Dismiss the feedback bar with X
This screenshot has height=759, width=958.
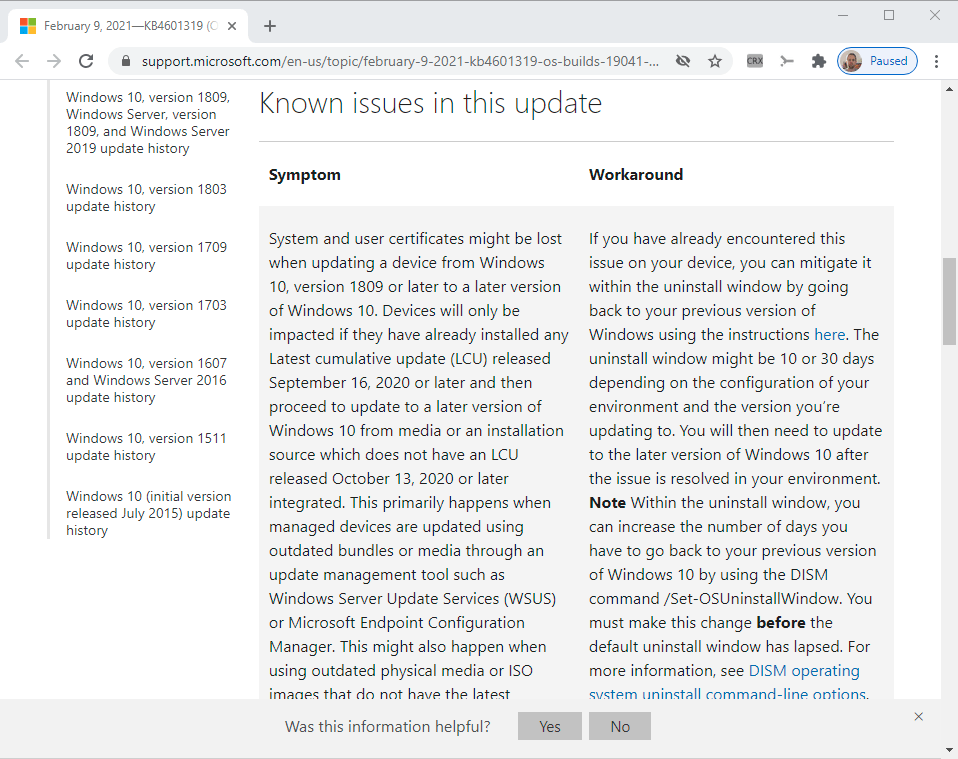click(x=918, y=716)
